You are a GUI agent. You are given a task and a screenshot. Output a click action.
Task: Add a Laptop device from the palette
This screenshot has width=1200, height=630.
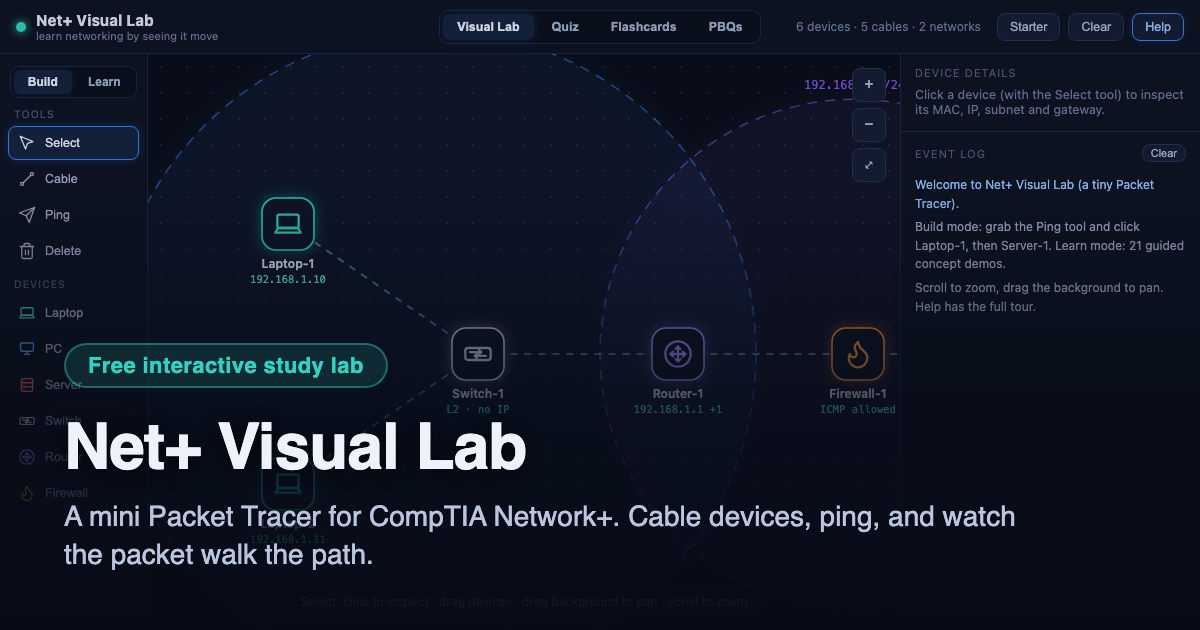(x=73, y=313)
